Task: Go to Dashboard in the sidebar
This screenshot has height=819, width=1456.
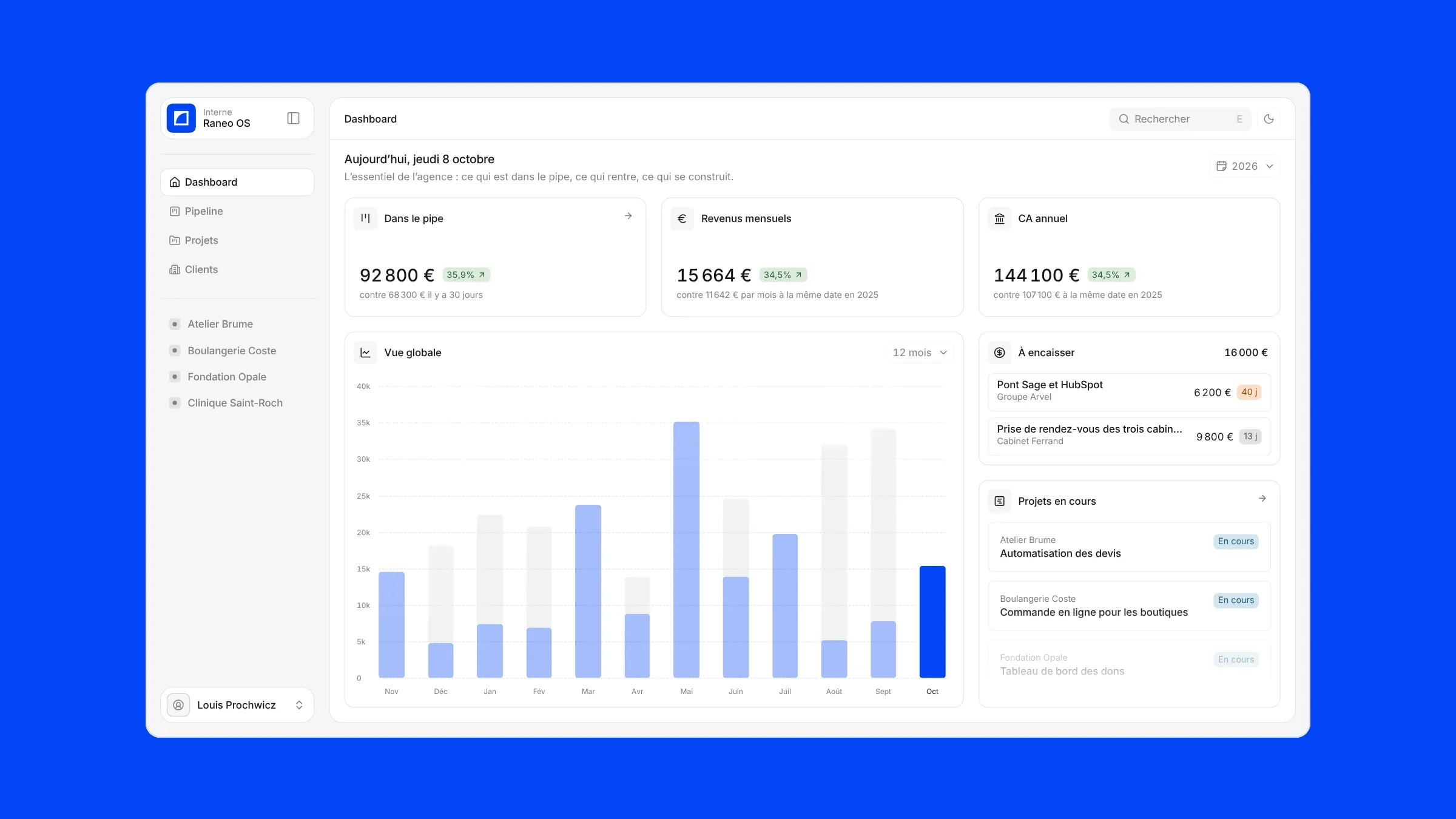Action: pyautogui.click(x=237, y=182)
